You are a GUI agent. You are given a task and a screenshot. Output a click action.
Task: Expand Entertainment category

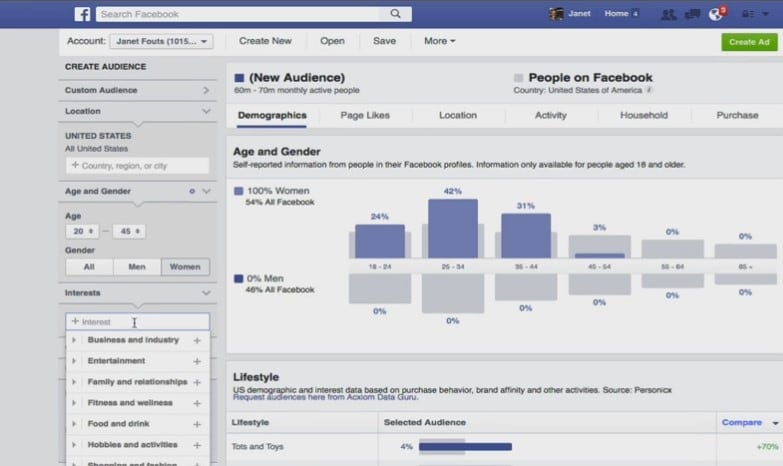pyautogui.click(x=74, y=361)
